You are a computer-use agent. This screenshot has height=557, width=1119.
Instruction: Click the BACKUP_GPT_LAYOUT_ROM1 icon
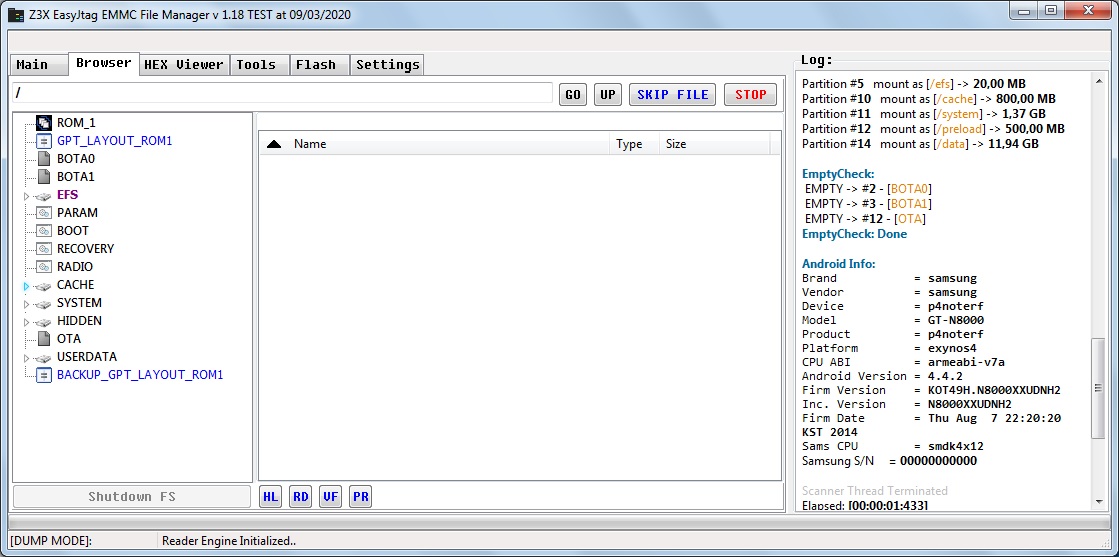click(x=43, y=375)
